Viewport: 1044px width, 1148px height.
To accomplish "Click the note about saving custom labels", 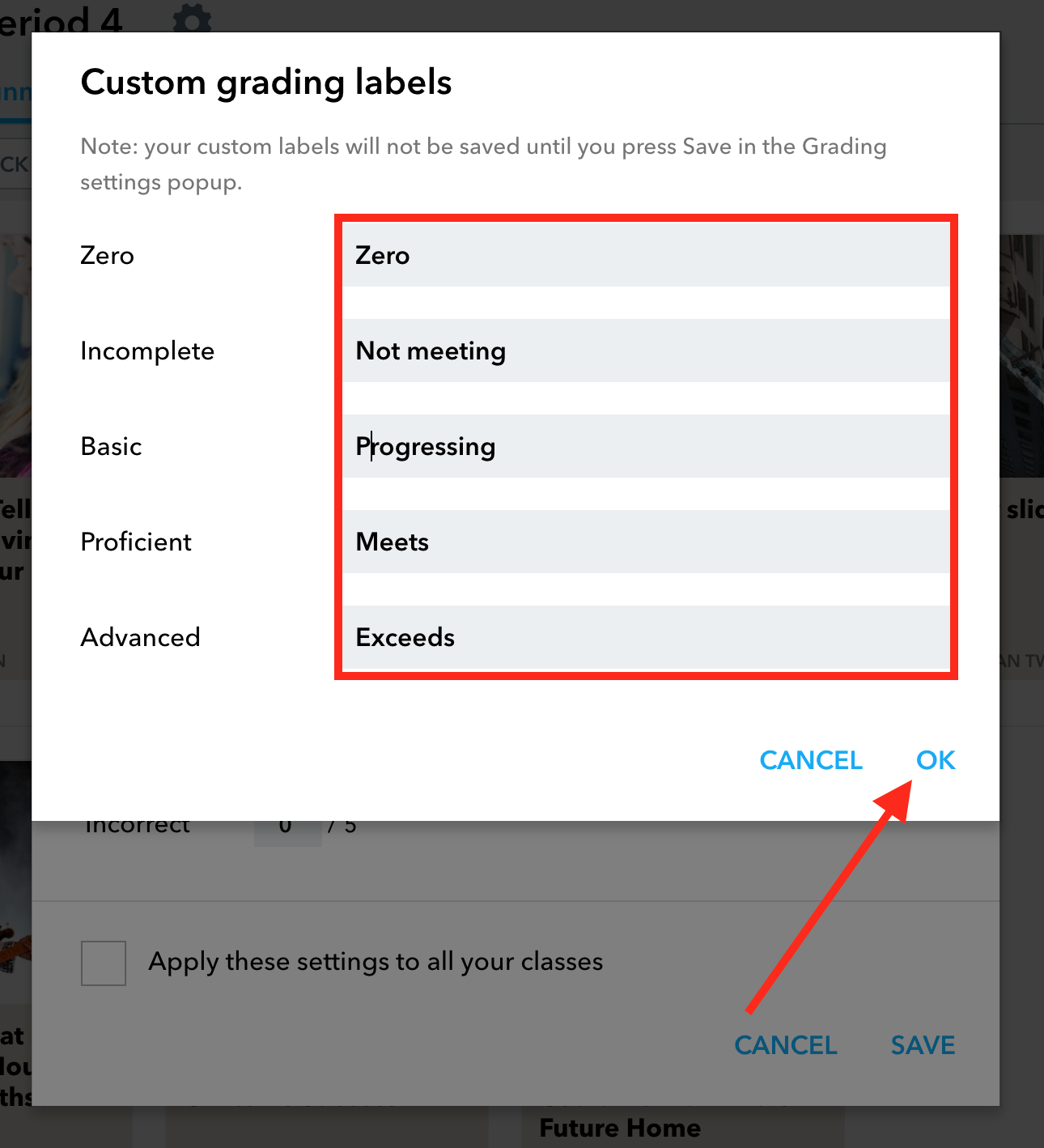I will [x=483, y=164].
